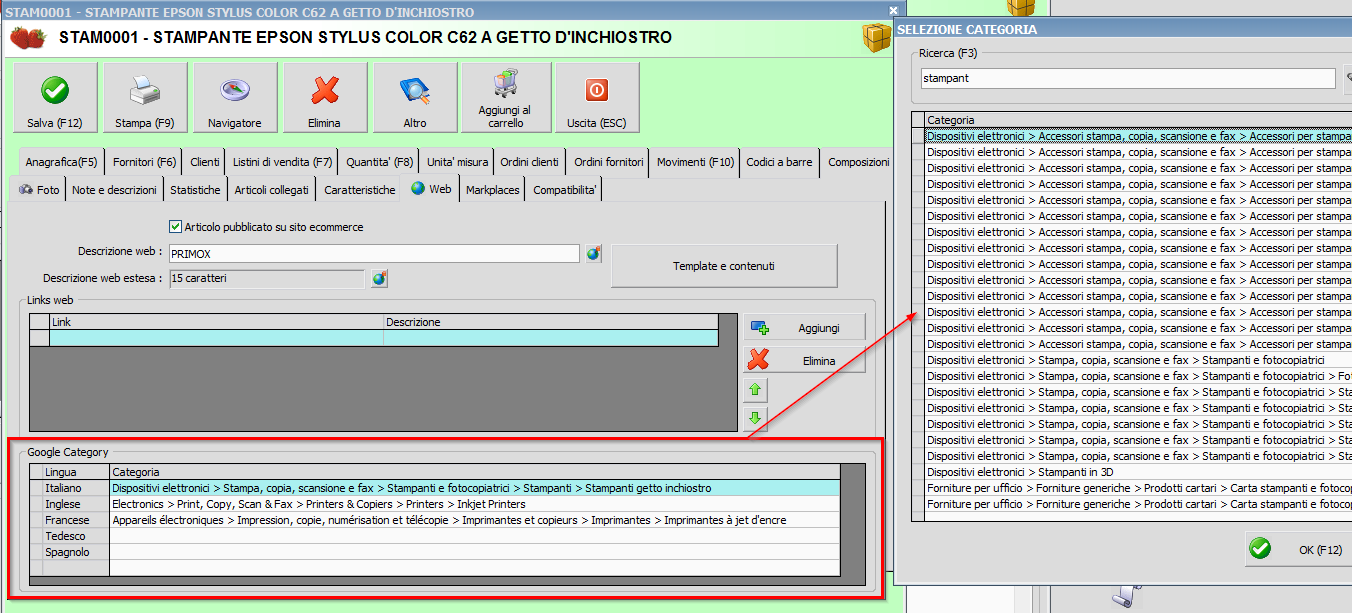
Task: View the Movimenti (F10) tab
Action: pyautogui.click(x=695, y=162)
